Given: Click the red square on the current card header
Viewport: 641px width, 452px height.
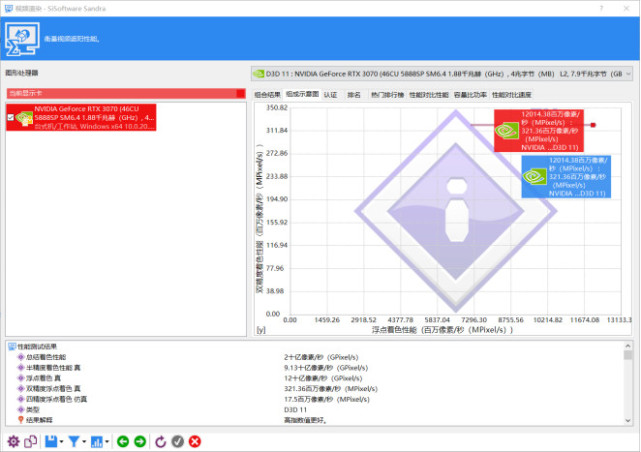Looking at the screenshot, I should click(x=240, y=93).
